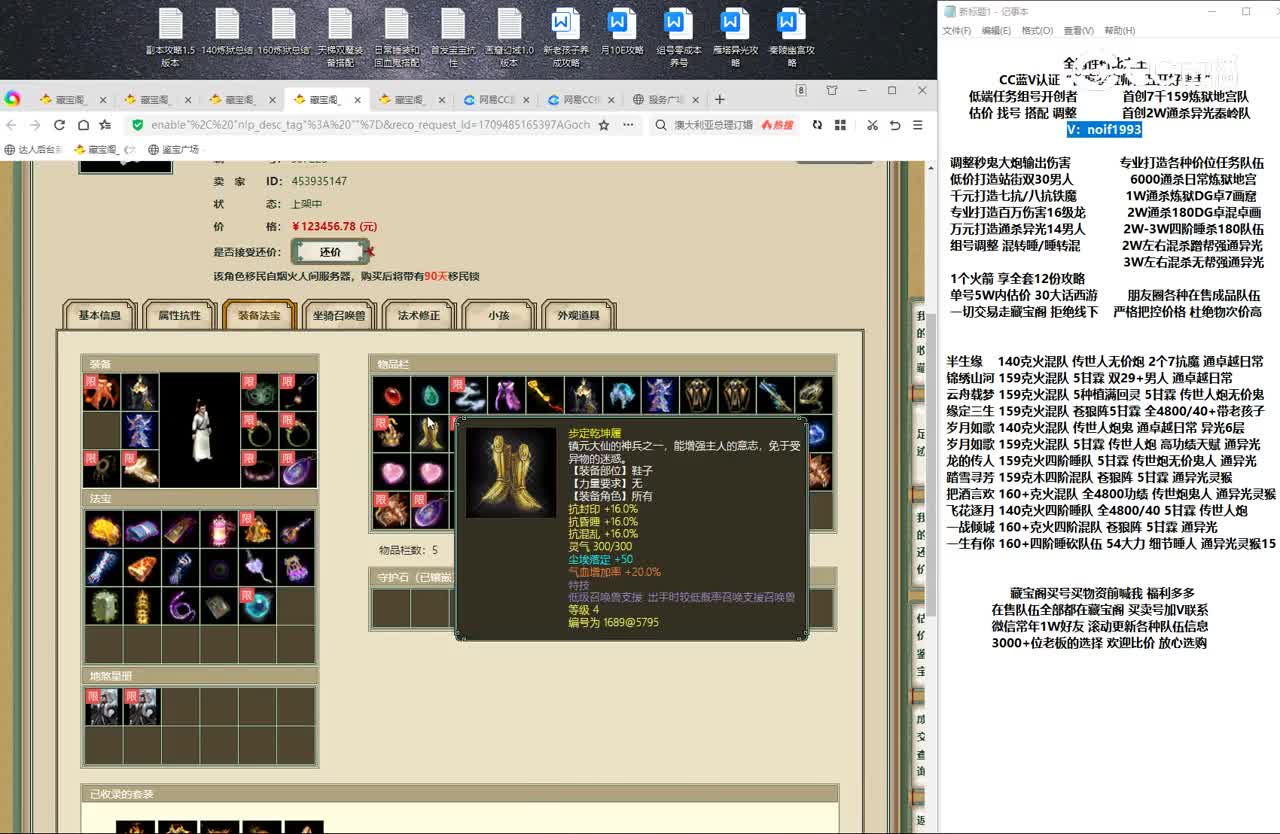Click the browser back arrow
Viewport: 1280px width, 834px height.
coord(11,125)
